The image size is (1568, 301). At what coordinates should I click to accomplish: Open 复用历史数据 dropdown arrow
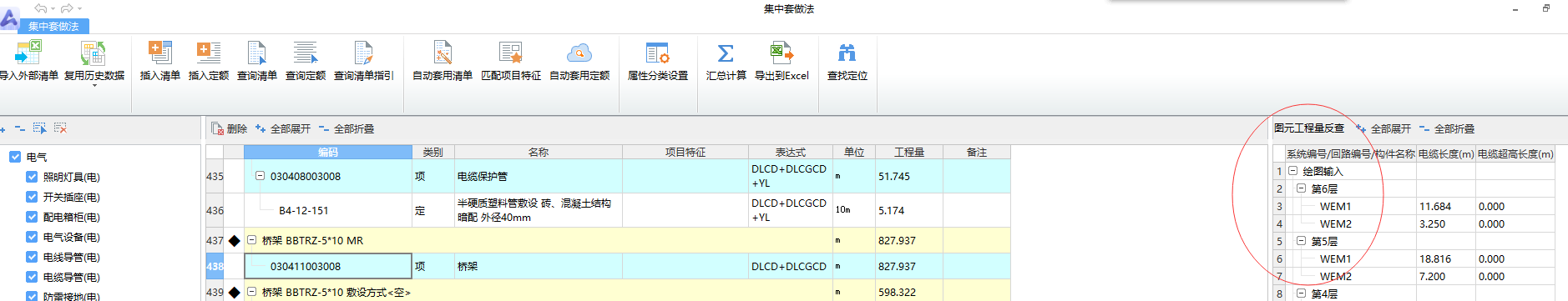point(94,85)
